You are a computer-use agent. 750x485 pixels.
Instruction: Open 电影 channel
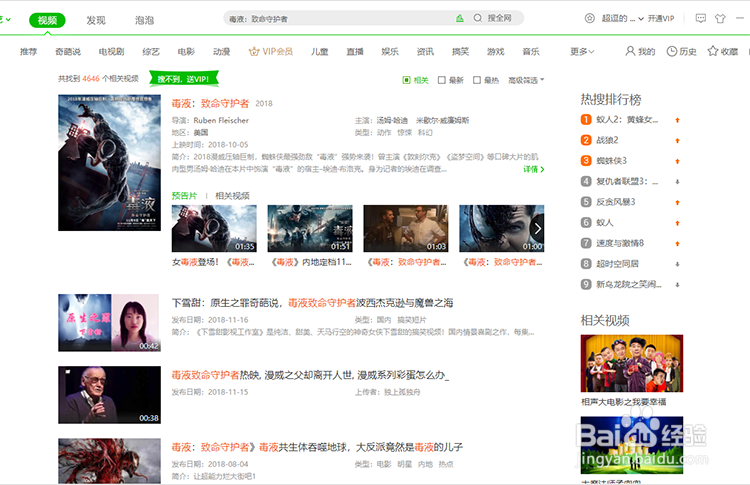point(186,51)
